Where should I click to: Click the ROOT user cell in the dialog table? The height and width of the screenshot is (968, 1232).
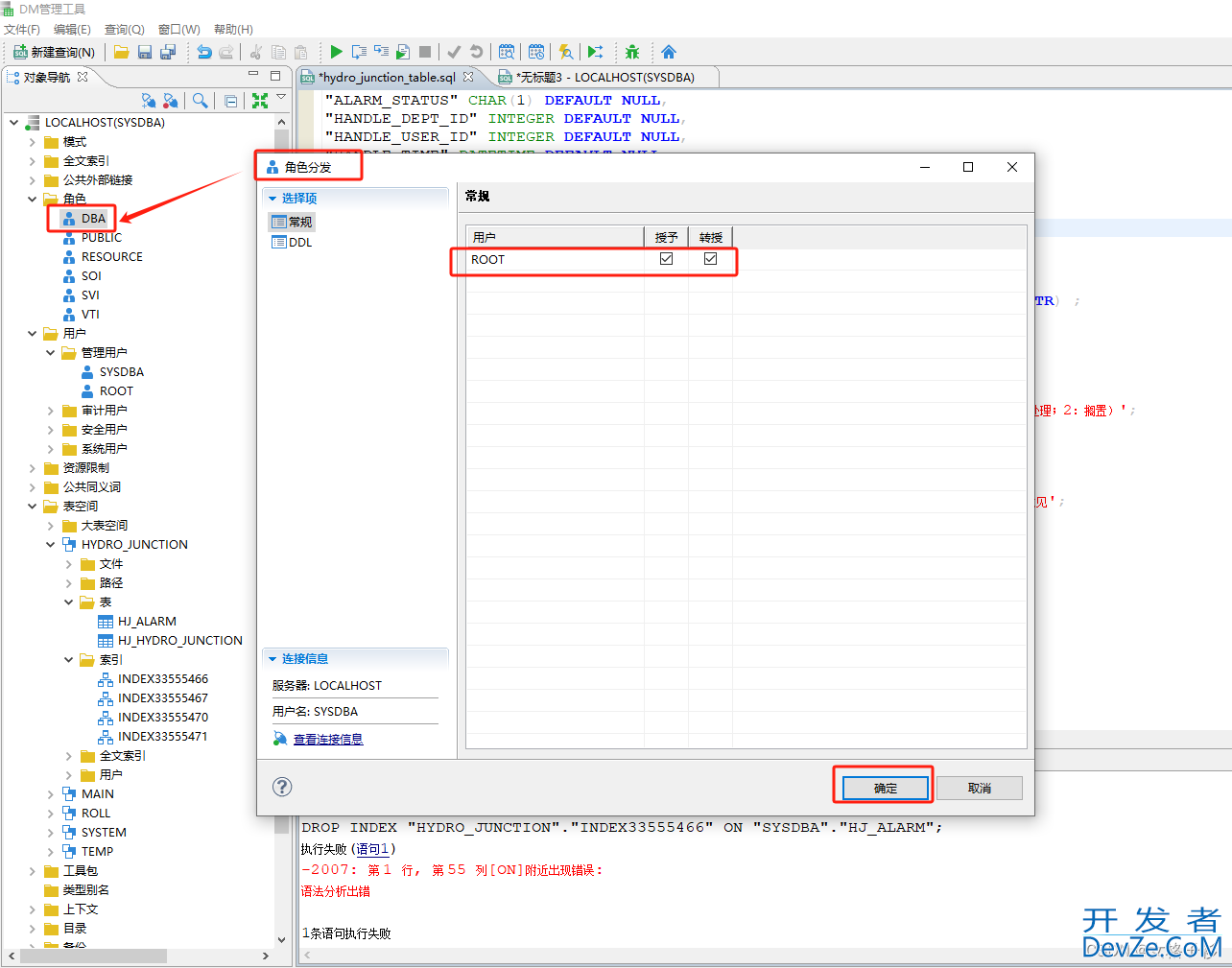[x=555, y=260]
